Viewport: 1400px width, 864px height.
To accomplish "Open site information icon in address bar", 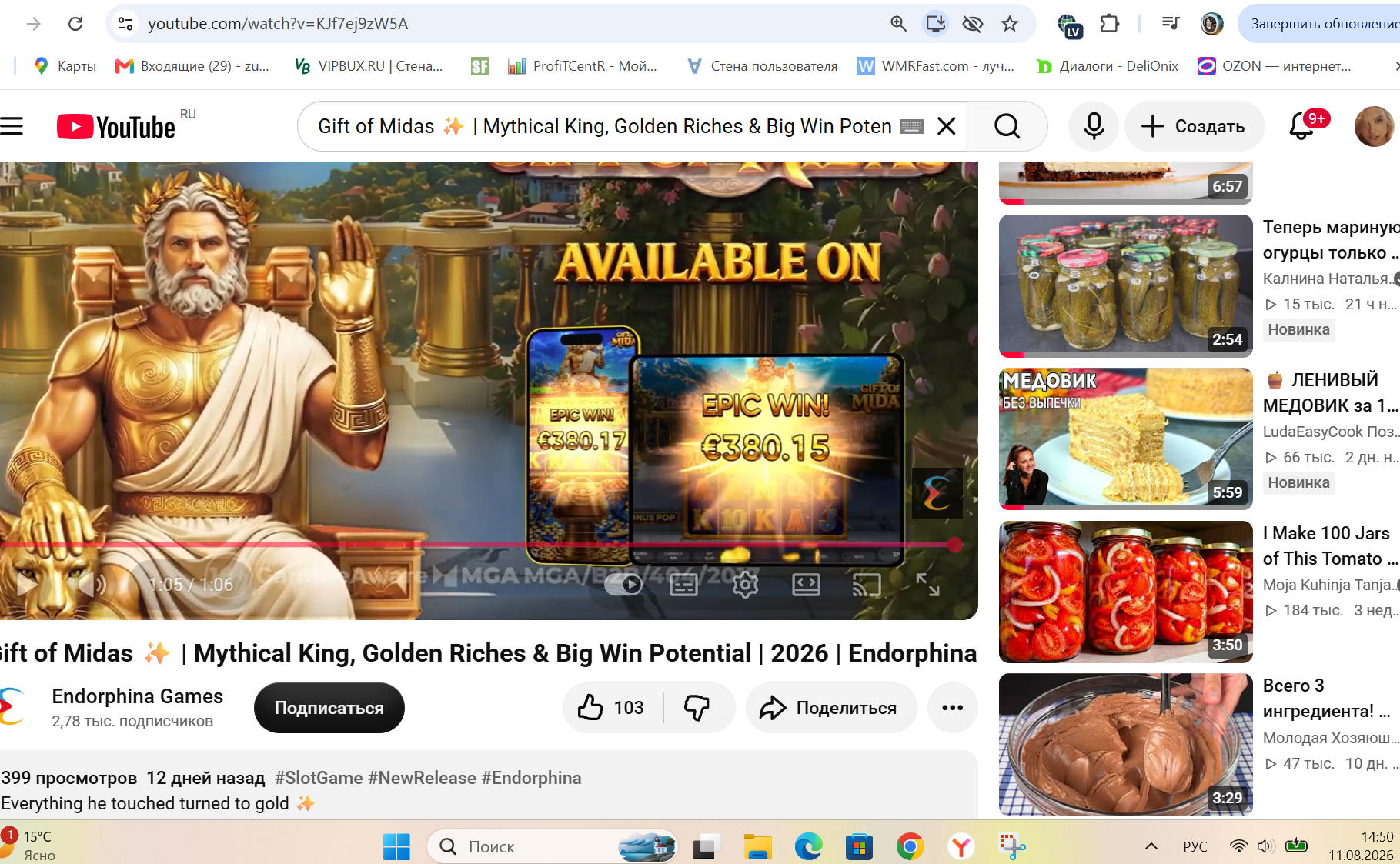I will click(125, 24).
